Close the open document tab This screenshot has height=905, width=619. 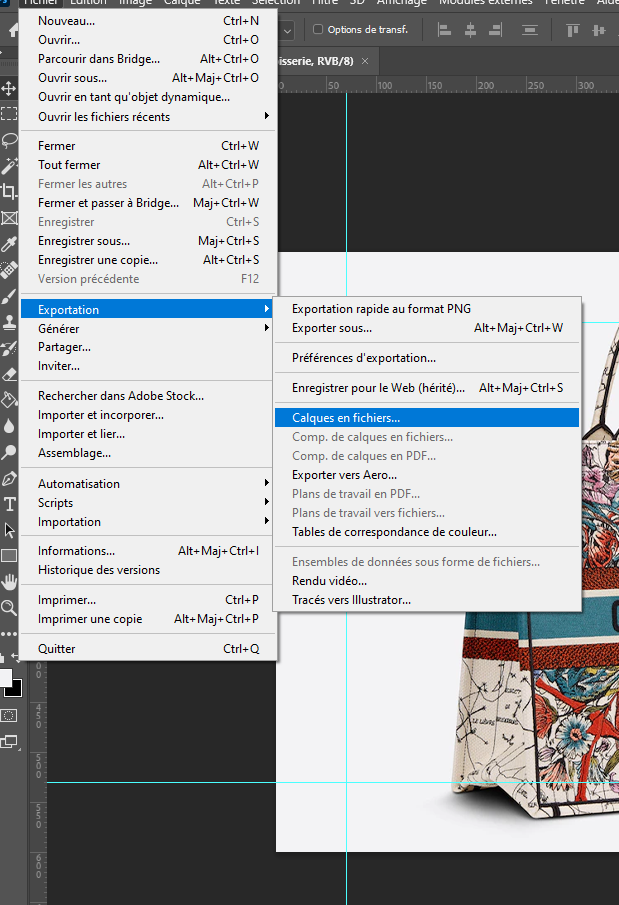[x=365, y=61]
